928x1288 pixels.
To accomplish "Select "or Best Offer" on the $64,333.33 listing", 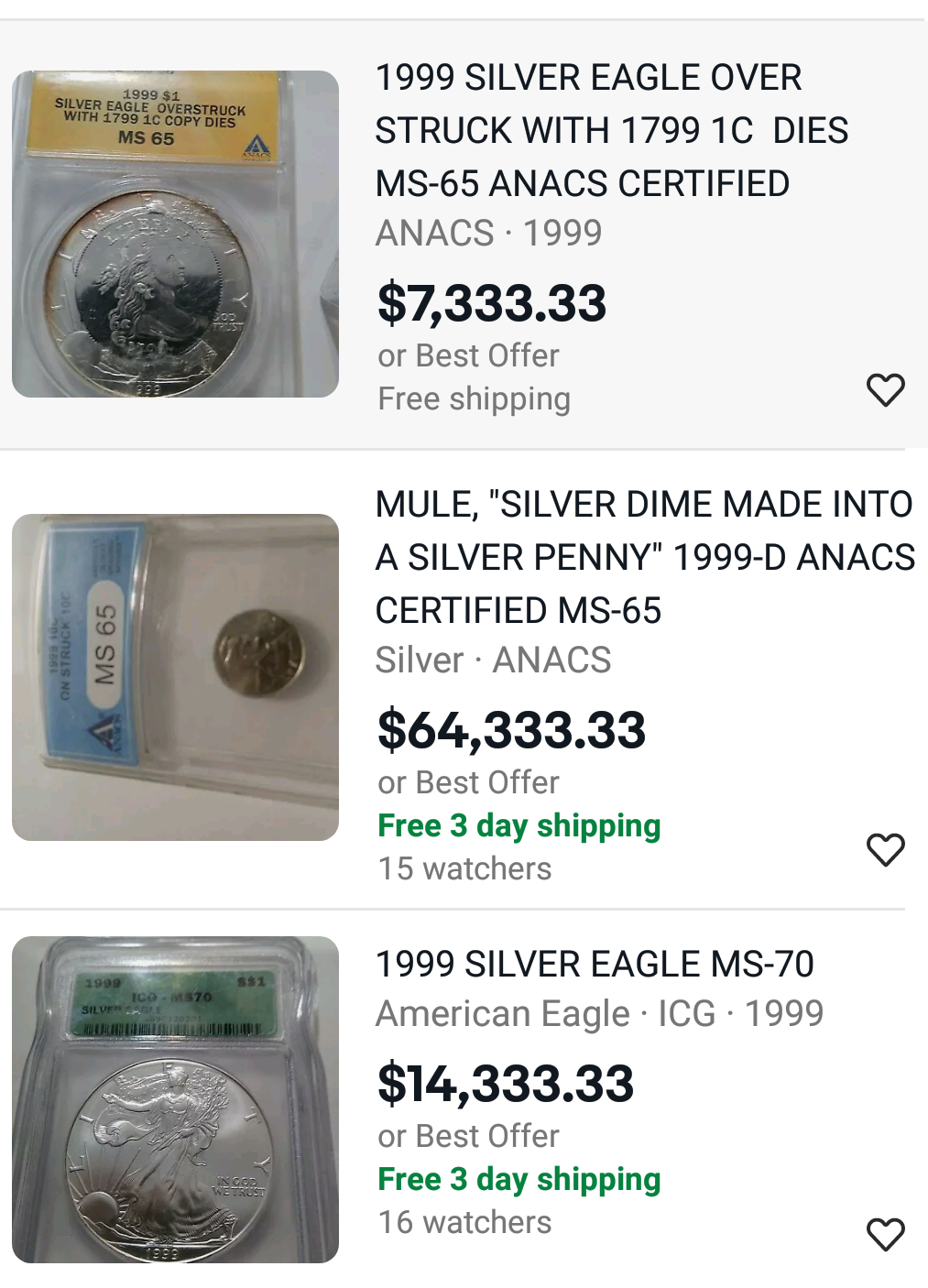I will [468, 782].
